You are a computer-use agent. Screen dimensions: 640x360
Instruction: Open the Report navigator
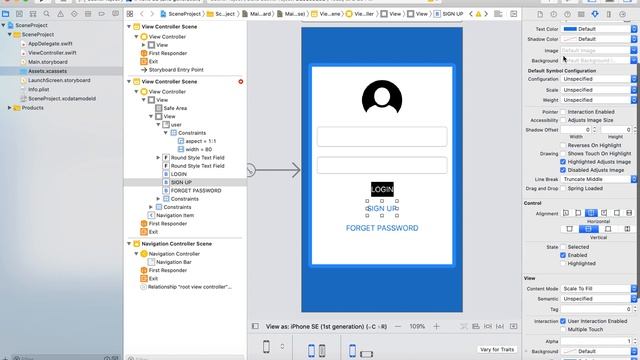[x=116, y=14]
